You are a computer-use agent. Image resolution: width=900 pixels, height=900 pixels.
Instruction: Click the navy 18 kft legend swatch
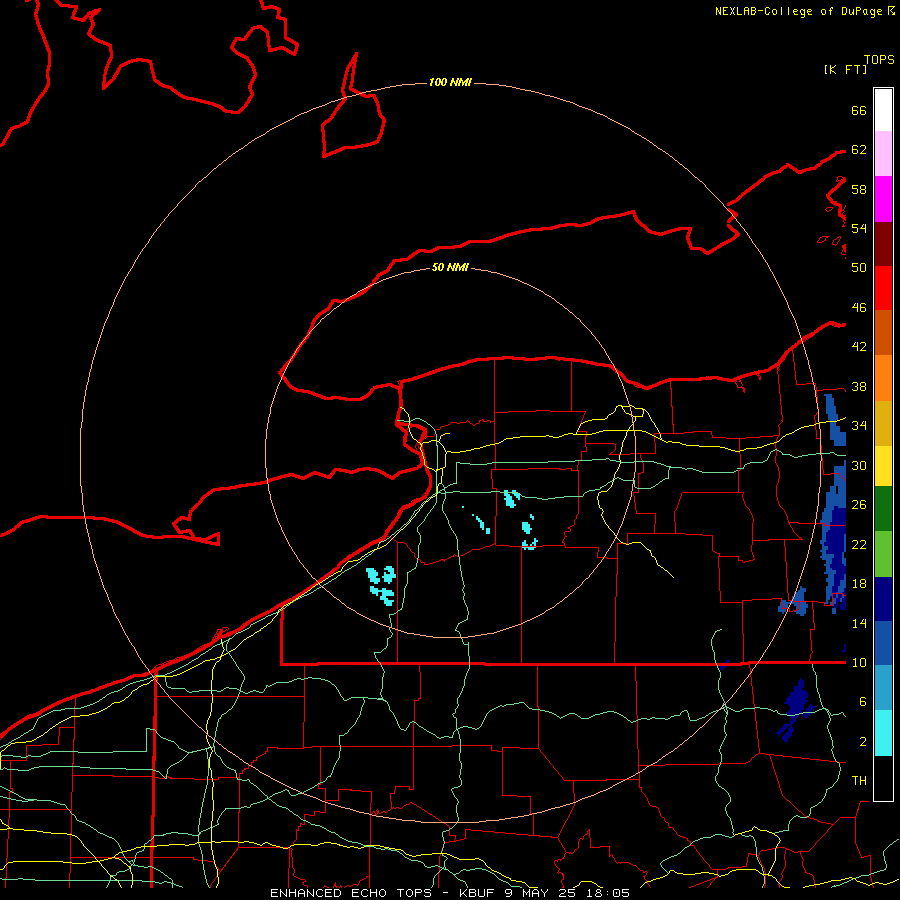coord(883,599)
